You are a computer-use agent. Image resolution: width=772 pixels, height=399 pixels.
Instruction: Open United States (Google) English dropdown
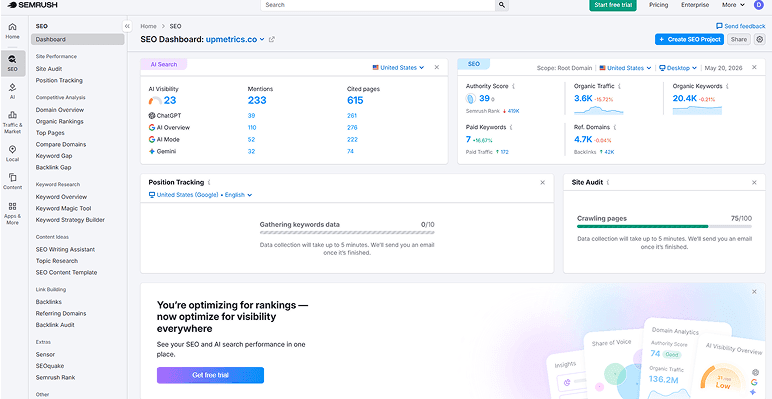(x=200, y=195)
